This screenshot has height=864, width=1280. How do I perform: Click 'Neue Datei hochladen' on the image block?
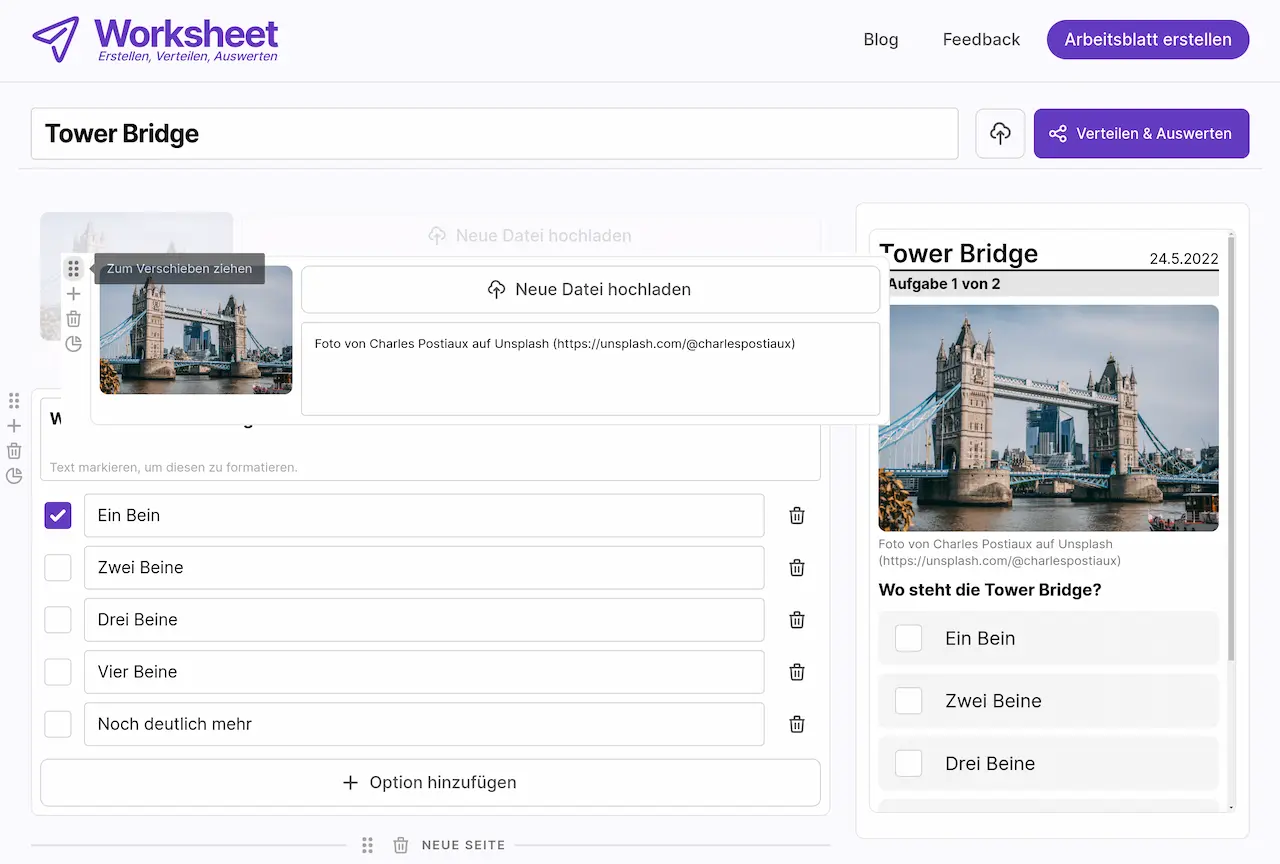(x=590, y=289)
